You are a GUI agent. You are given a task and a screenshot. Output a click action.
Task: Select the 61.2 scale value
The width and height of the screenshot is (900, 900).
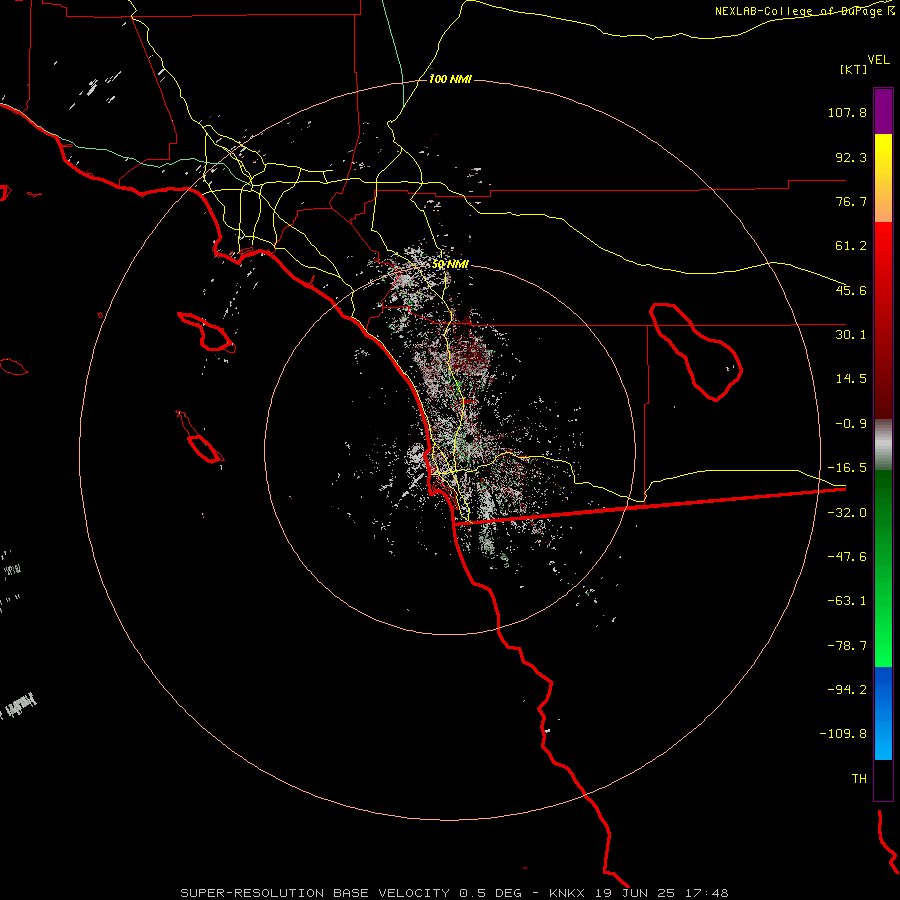[851, 246]
